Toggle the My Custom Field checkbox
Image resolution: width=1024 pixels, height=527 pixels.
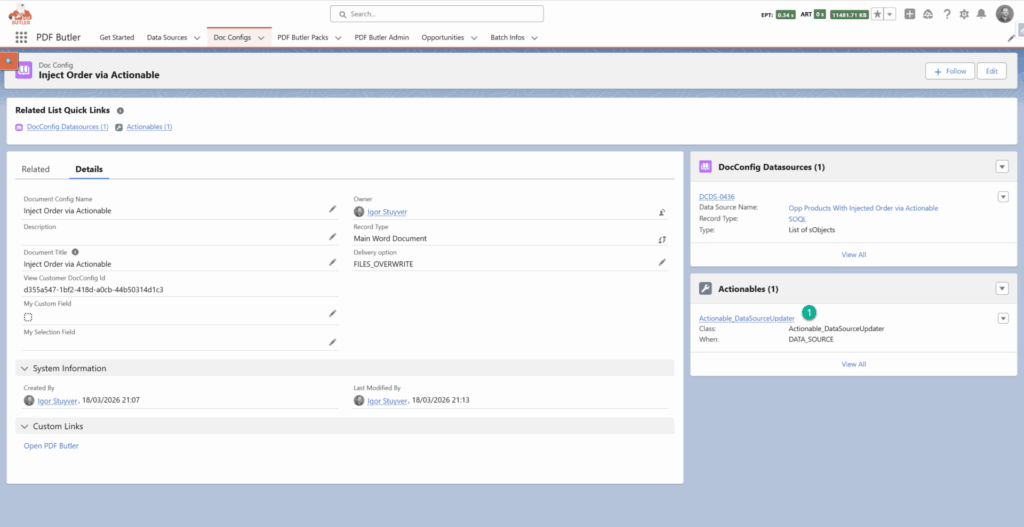[x=28, y=316]
